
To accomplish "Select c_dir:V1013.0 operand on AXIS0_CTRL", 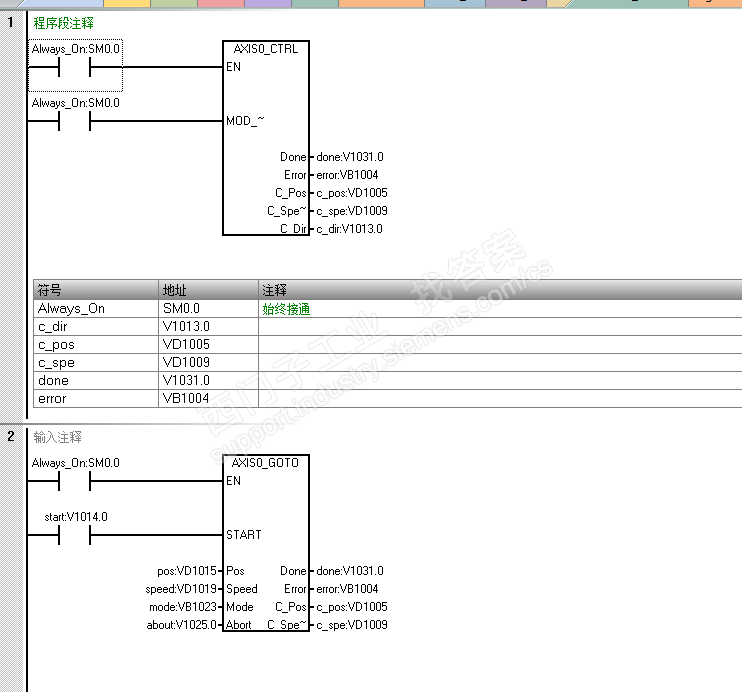I will click(x=349, y=229).
